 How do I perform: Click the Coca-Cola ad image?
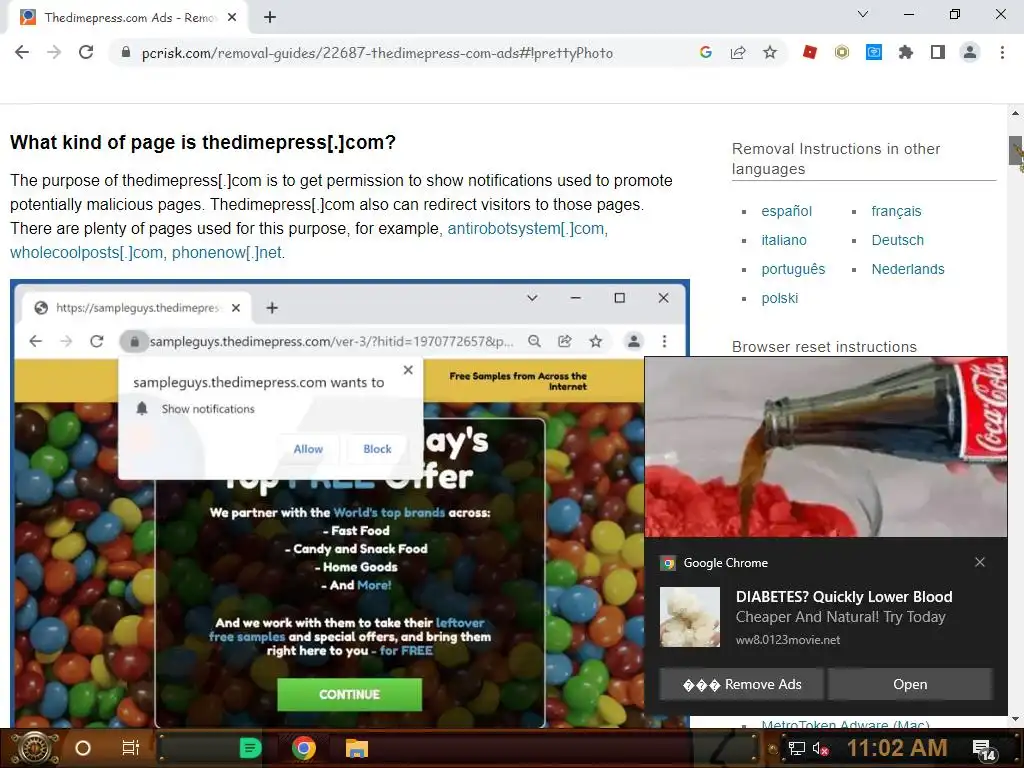point(825,447)
